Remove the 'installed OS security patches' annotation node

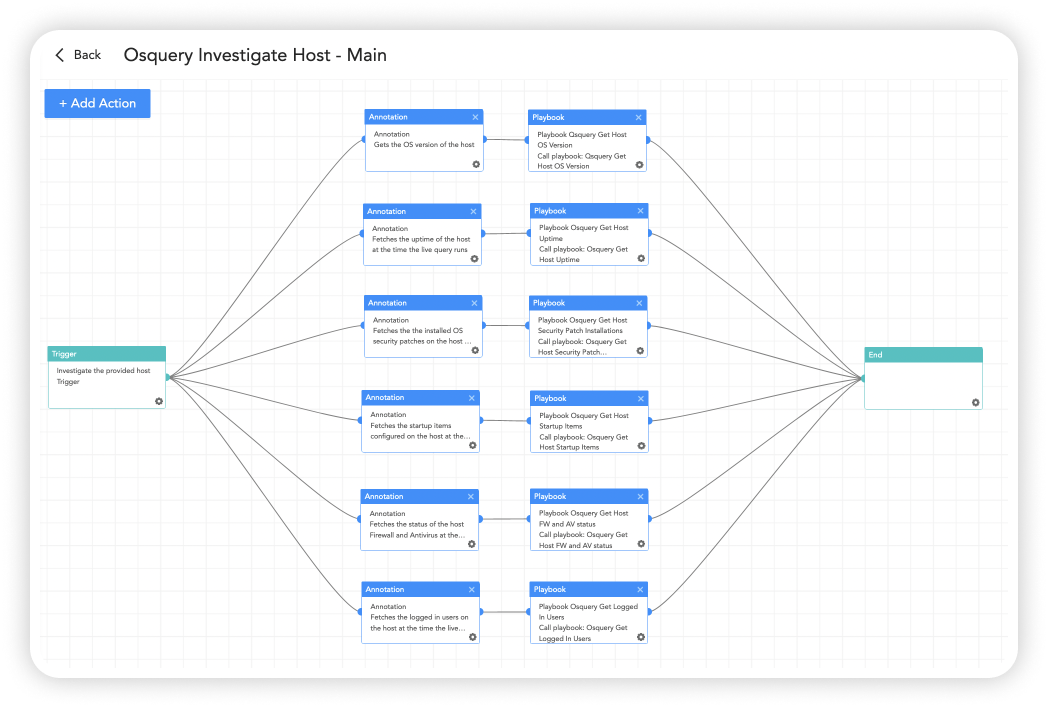pos(475,304)
